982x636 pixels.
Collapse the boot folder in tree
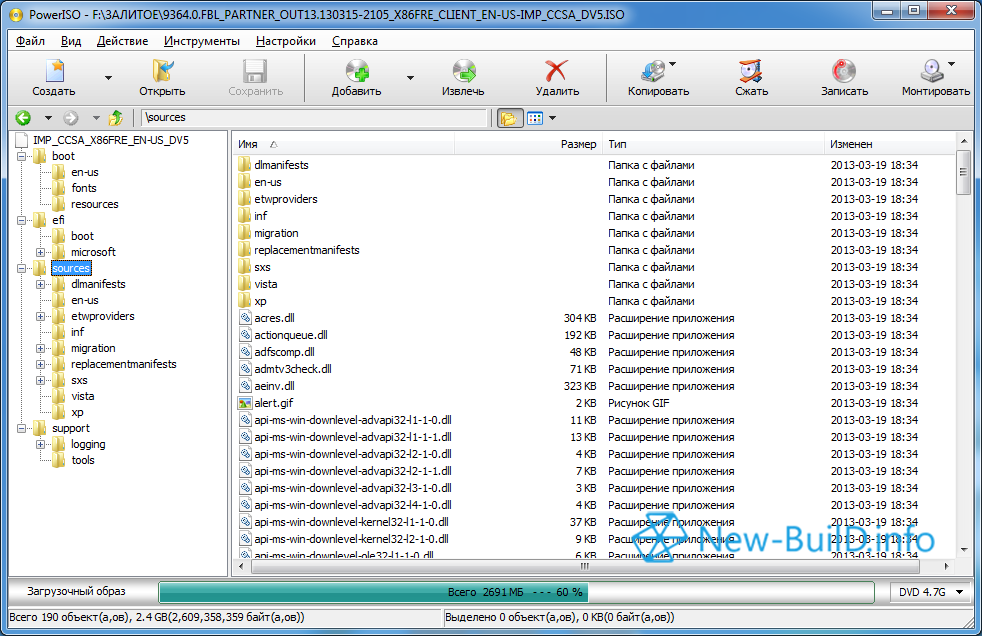click(21, 156)
